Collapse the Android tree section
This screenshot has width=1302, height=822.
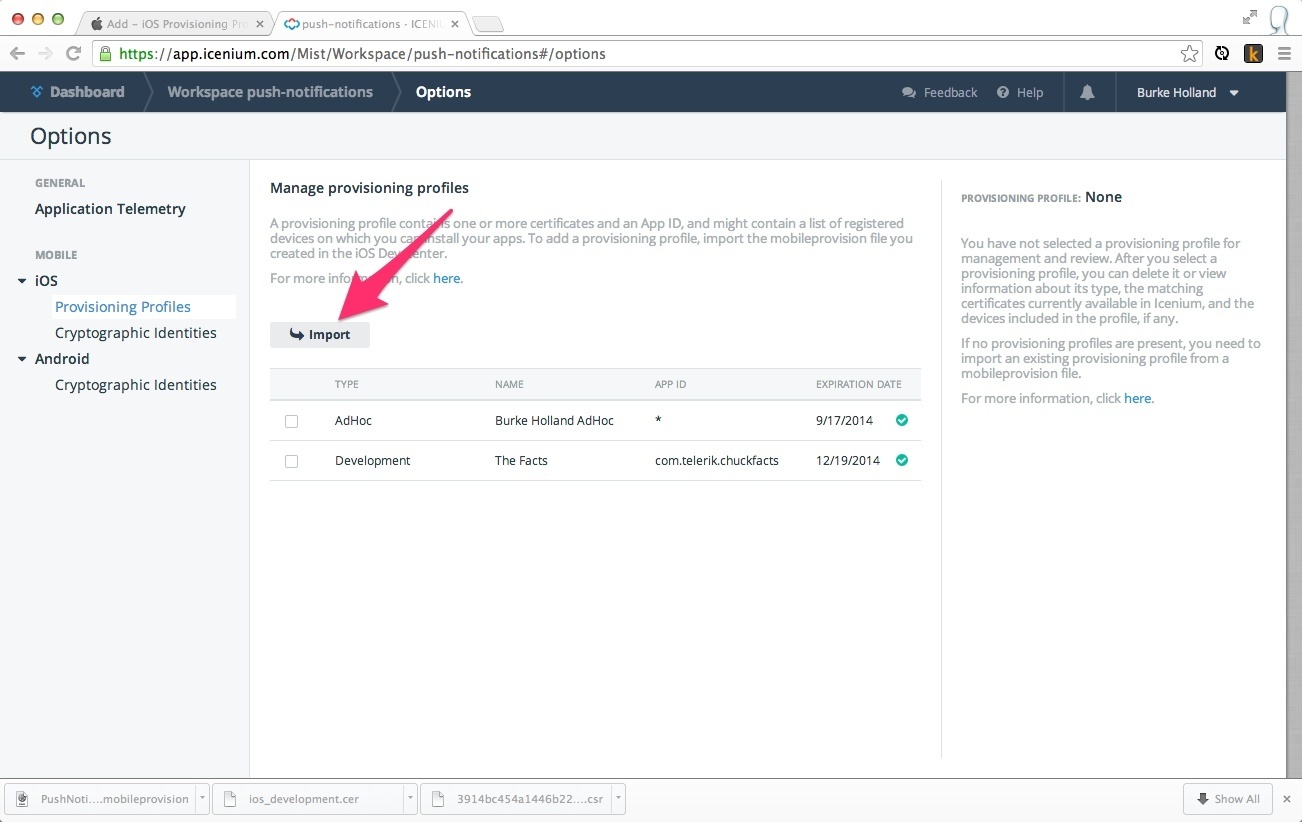coord(22,359)
